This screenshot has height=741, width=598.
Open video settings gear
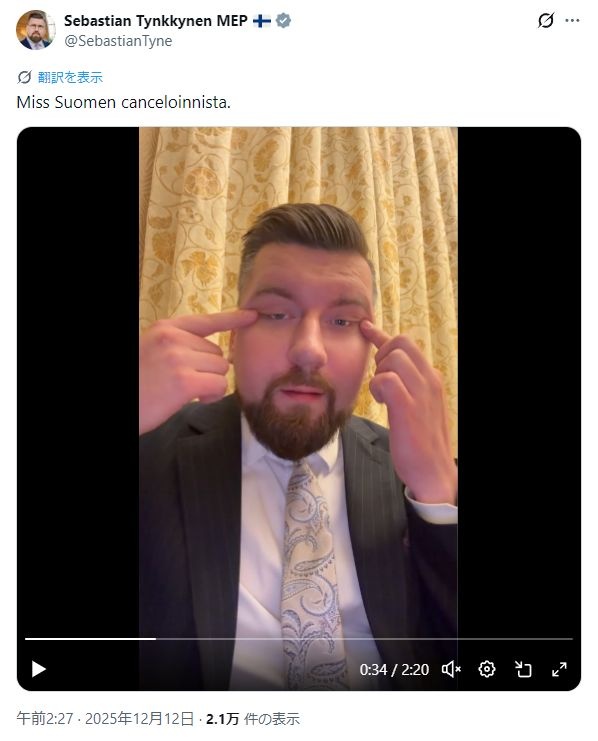coord(487,669)
